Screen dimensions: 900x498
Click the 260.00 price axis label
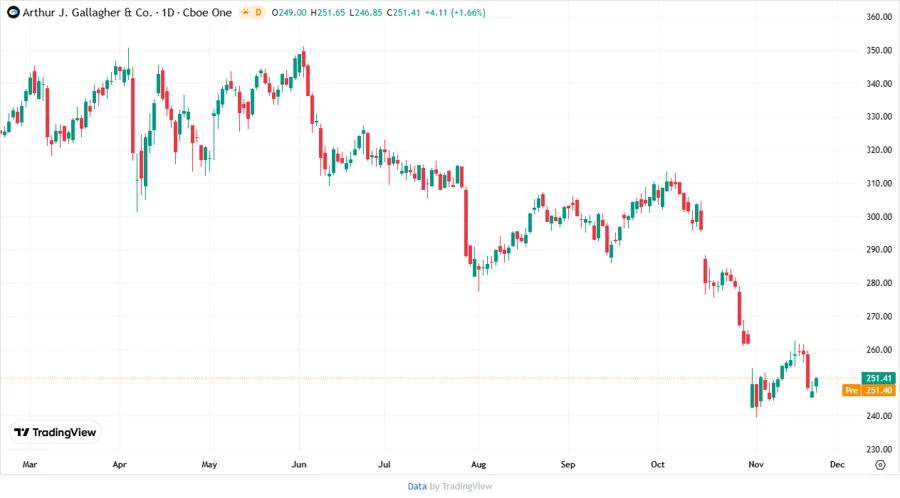coord(879,349)
